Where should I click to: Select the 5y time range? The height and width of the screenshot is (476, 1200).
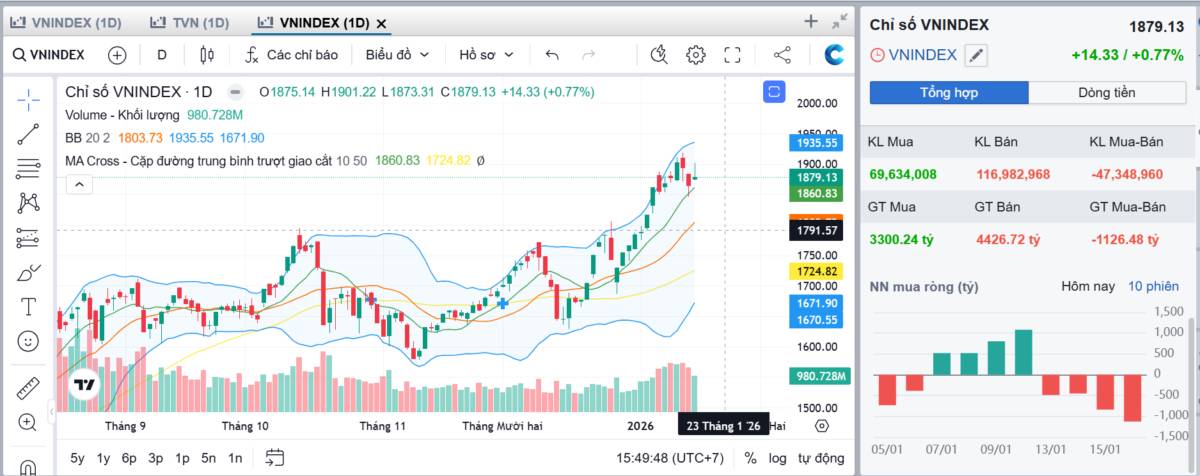(x=77, y=458)
